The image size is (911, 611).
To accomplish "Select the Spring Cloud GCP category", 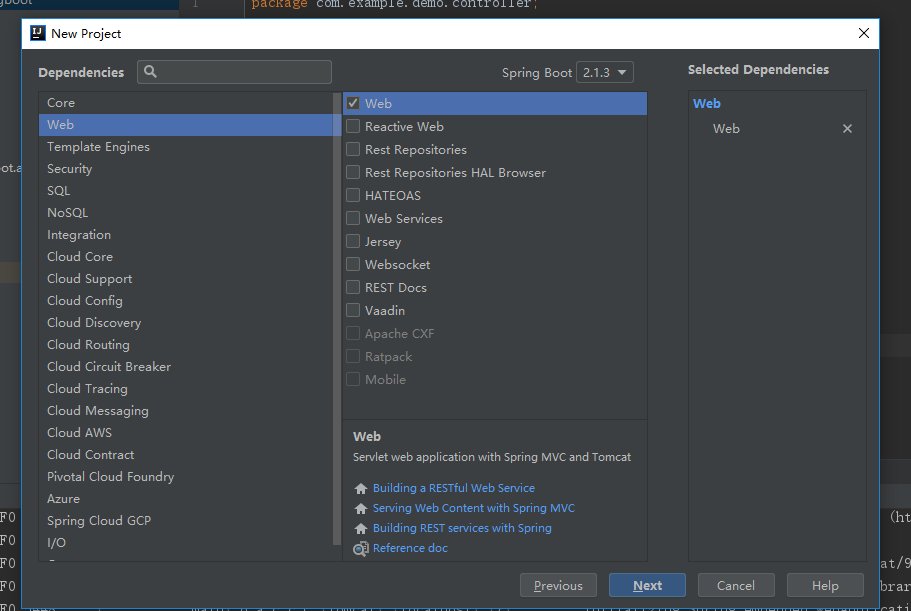I will coord(186,521).
